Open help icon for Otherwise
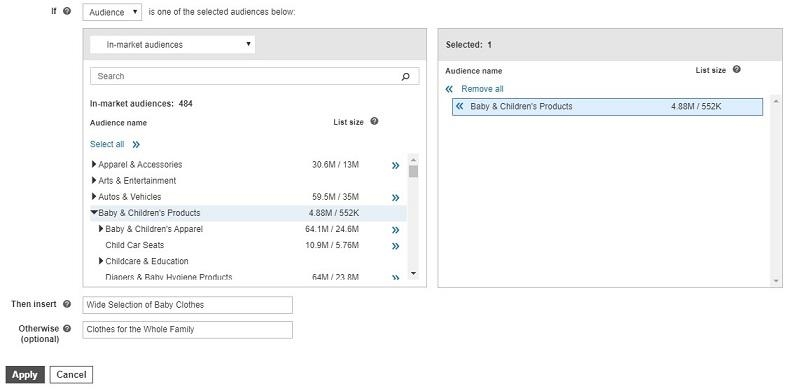The width and height of the screenshot is (794, 389). pos(67,329)
